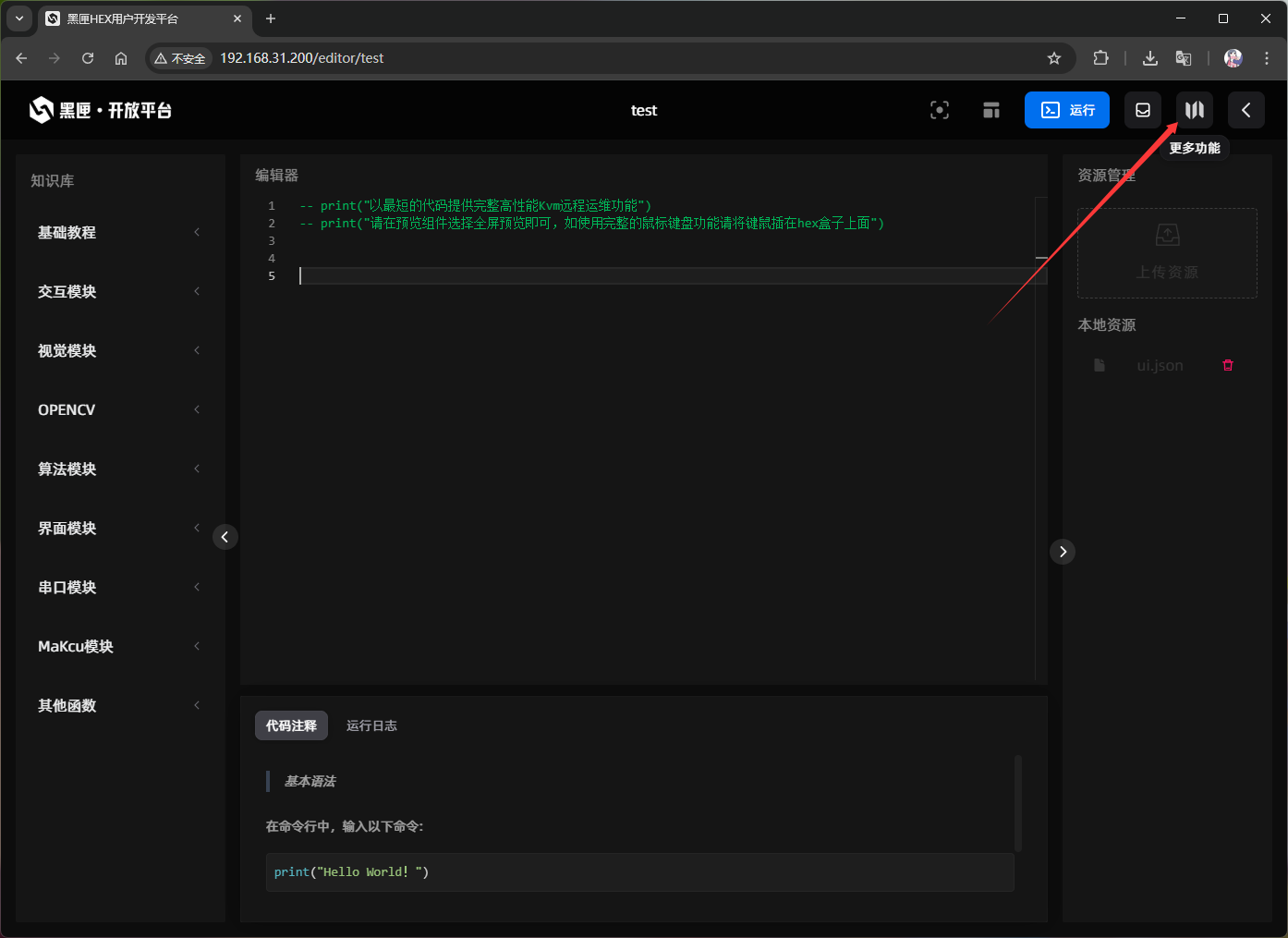Screen dimensions: 1288x938
Task: Open the ui.json local resource file
Action: [x=1159, y=365]
